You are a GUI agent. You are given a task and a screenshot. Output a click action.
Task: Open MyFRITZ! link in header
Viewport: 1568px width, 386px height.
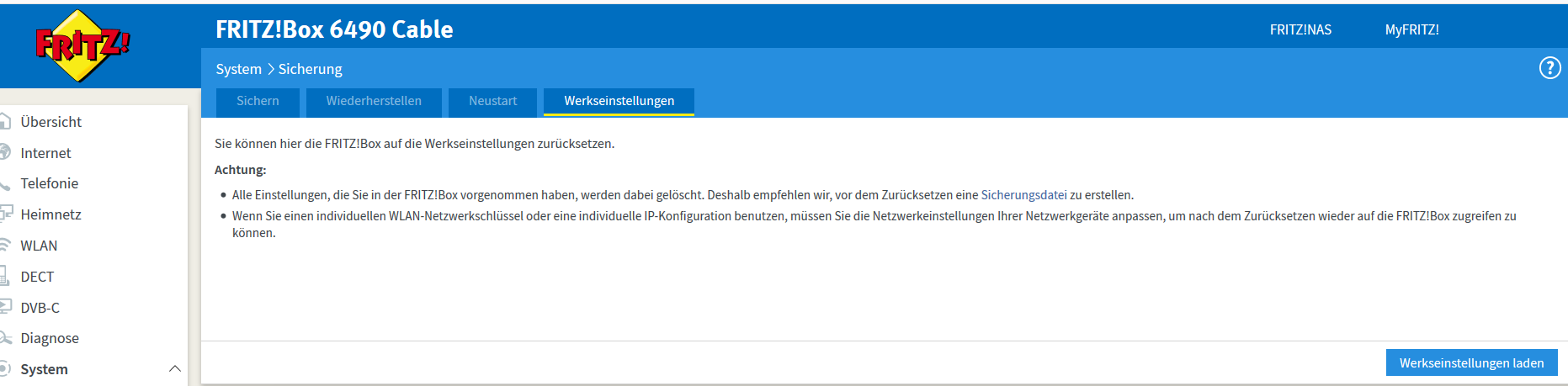point(1411,29)
